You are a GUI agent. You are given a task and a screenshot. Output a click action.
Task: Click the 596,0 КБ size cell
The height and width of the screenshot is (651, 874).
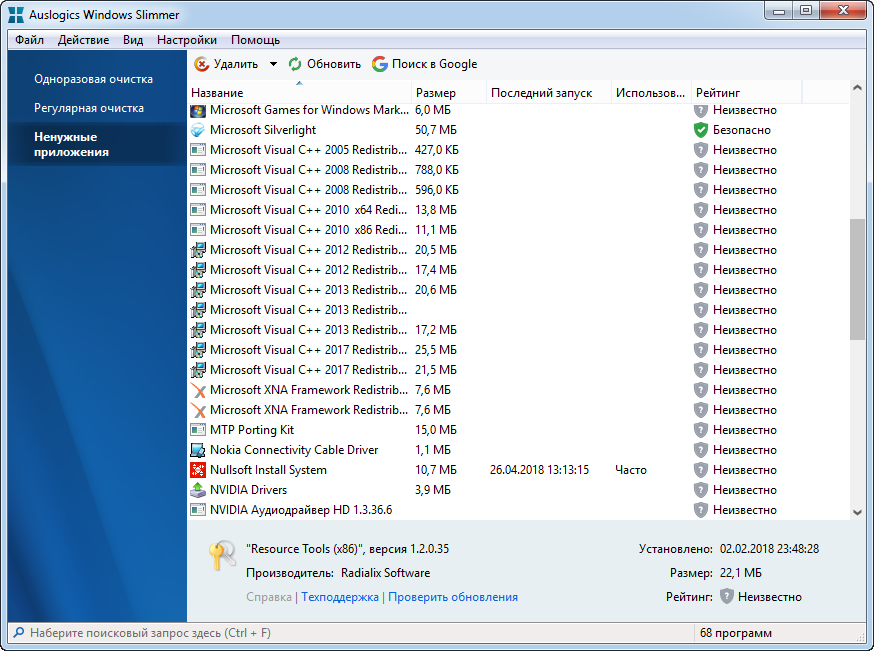coord(436,190)
